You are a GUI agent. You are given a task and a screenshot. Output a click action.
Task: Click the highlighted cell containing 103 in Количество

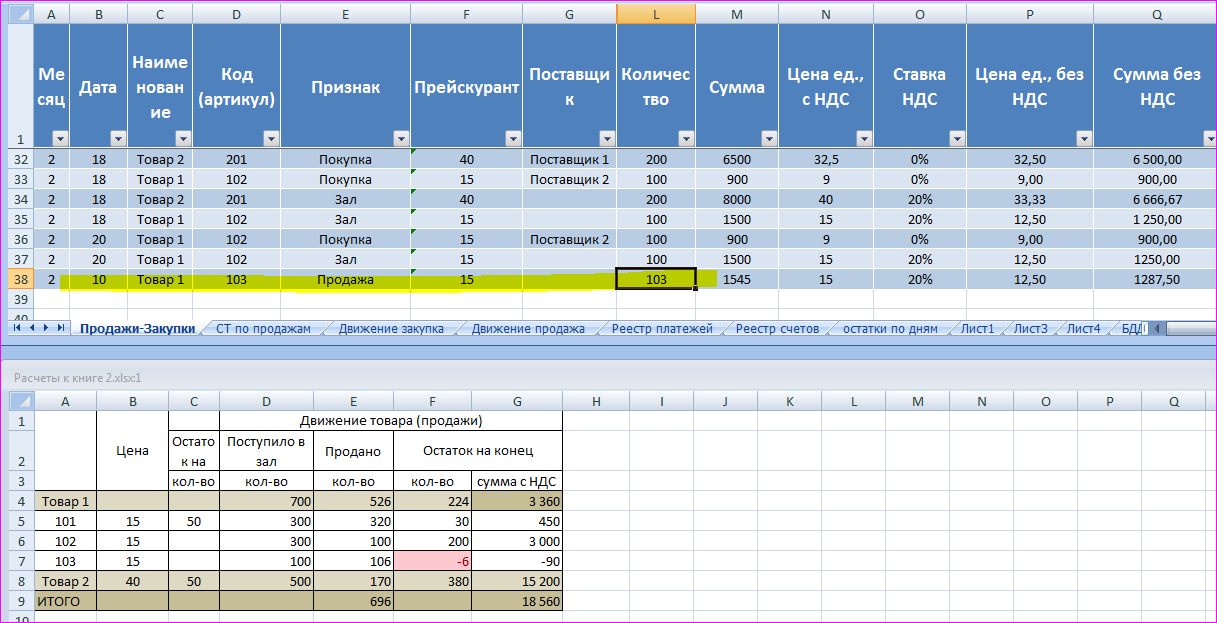click(x=656, y=280)
